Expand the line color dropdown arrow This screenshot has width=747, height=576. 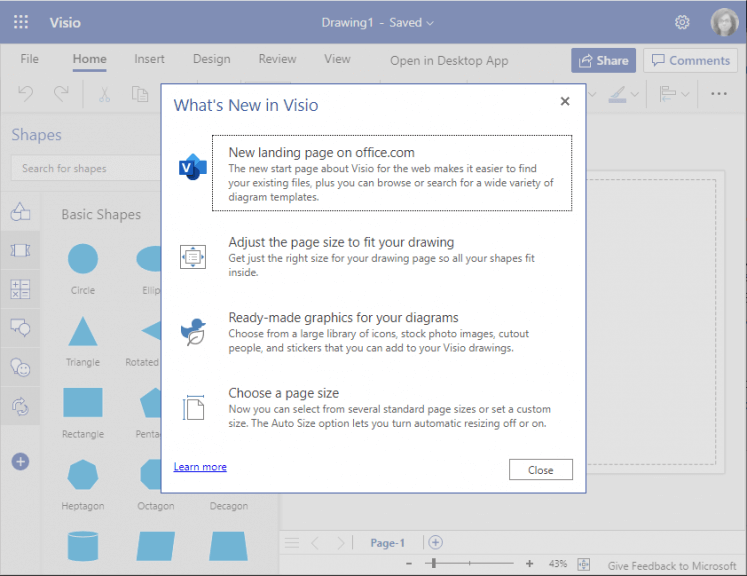[635, 94]
